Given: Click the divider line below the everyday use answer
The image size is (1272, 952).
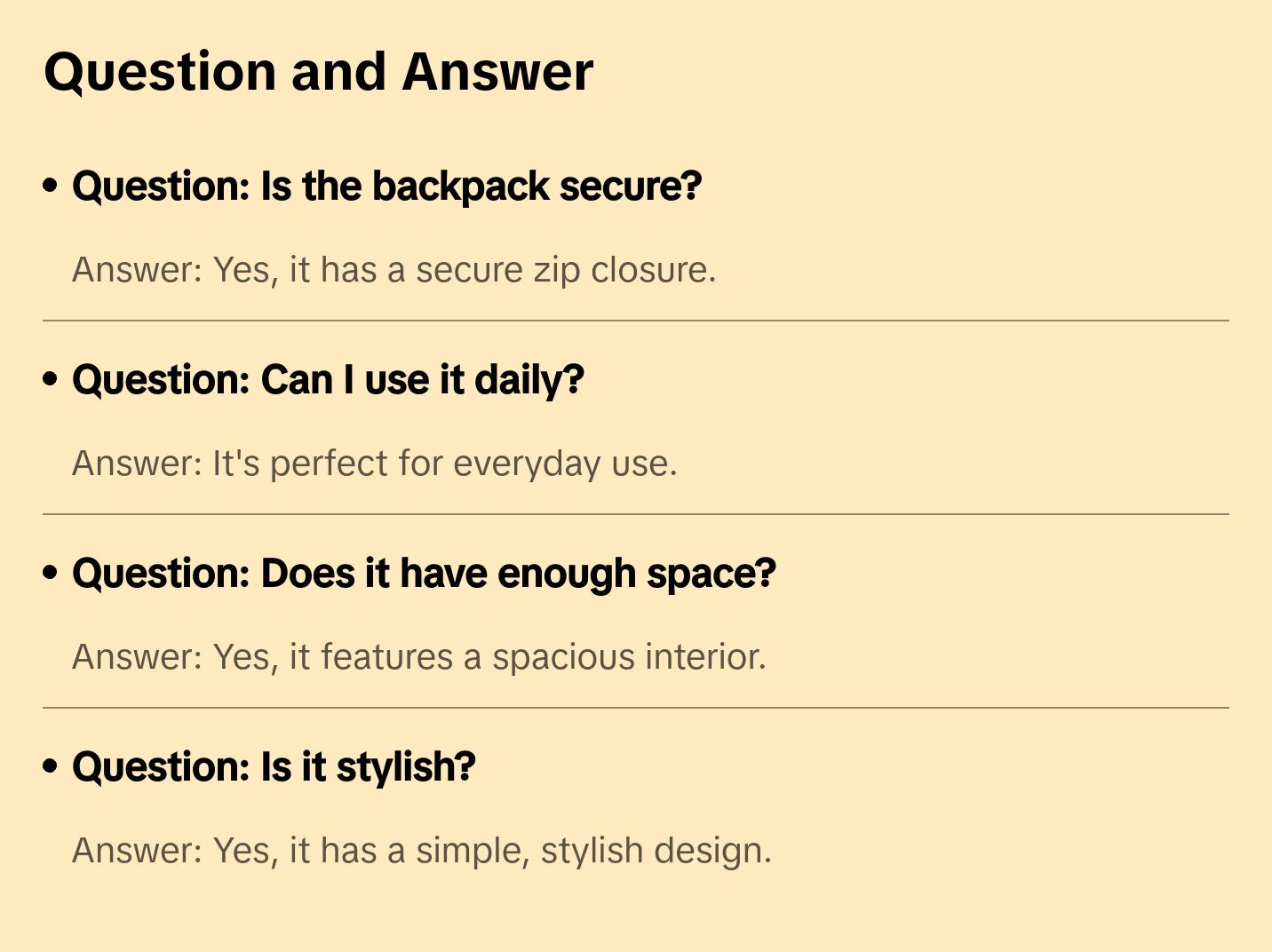Looking at the screenshot, I should pyautogui.click(x=636, y=514).
